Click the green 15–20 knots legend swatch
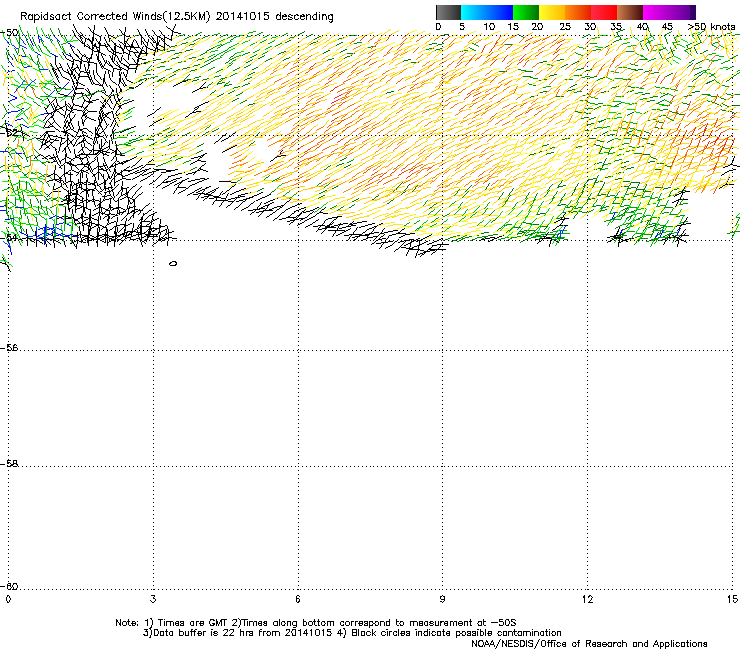Image resolution: width=740 pixels, height=650 pixels. (x=526, y=12)
